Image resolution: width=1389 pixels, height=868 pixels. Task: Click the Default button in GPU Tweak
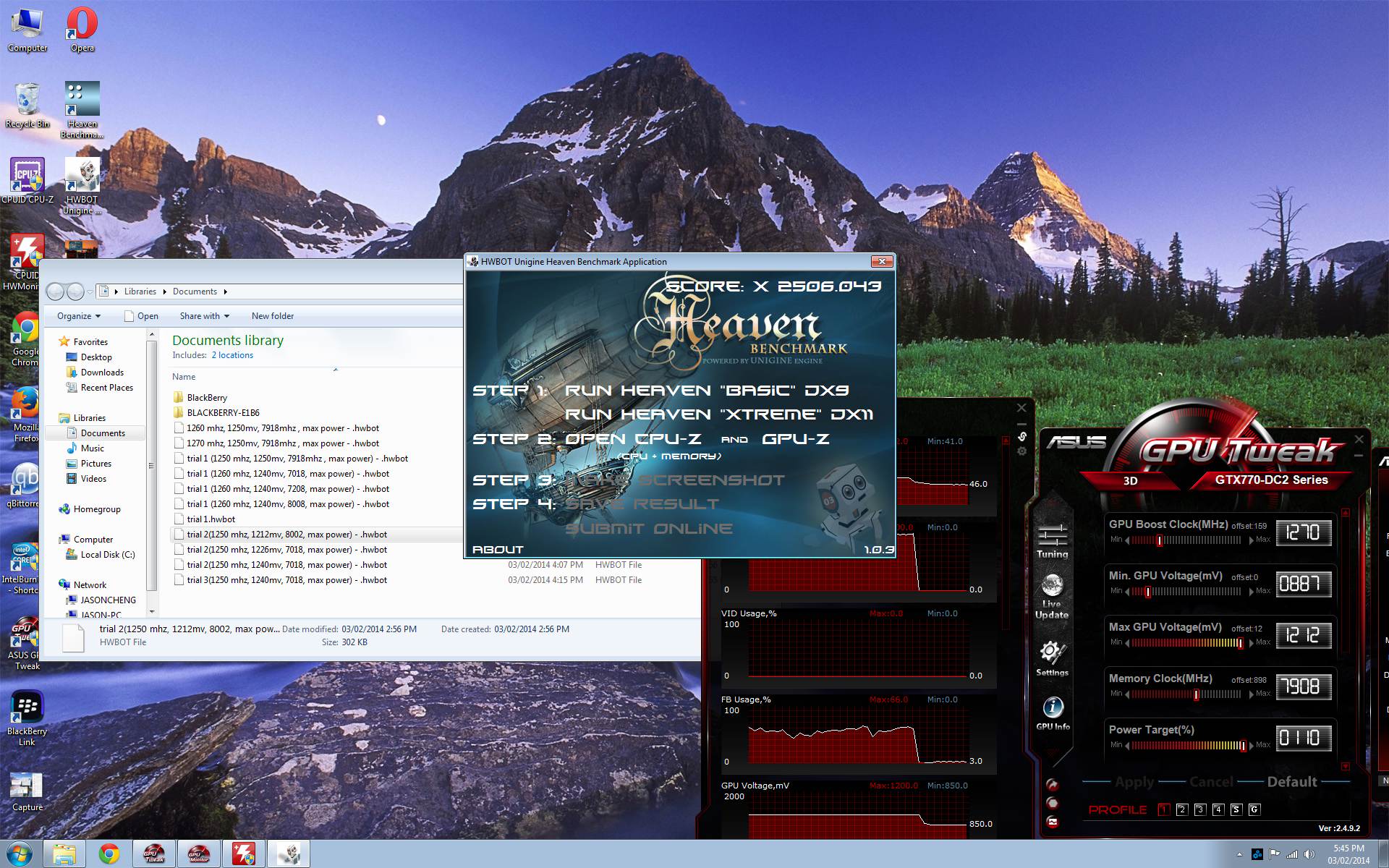[1292, 782]
